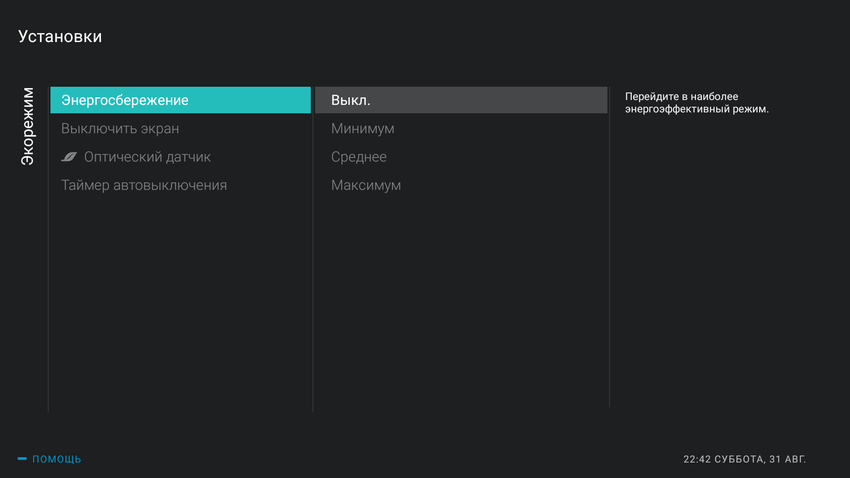This screenshot has height=478, width=850.
Task: Open the Выключить экран setting
Action: [120, 129]
